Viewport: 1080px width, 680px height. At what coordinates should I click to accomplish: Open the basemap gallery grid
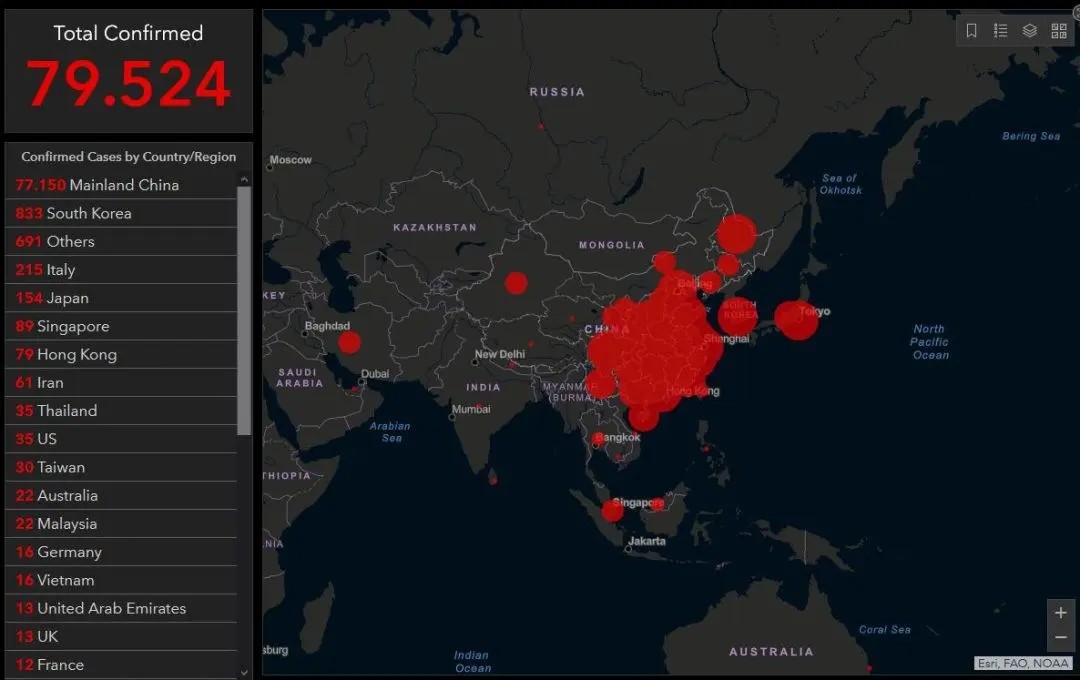click(x=1059, y=31)
